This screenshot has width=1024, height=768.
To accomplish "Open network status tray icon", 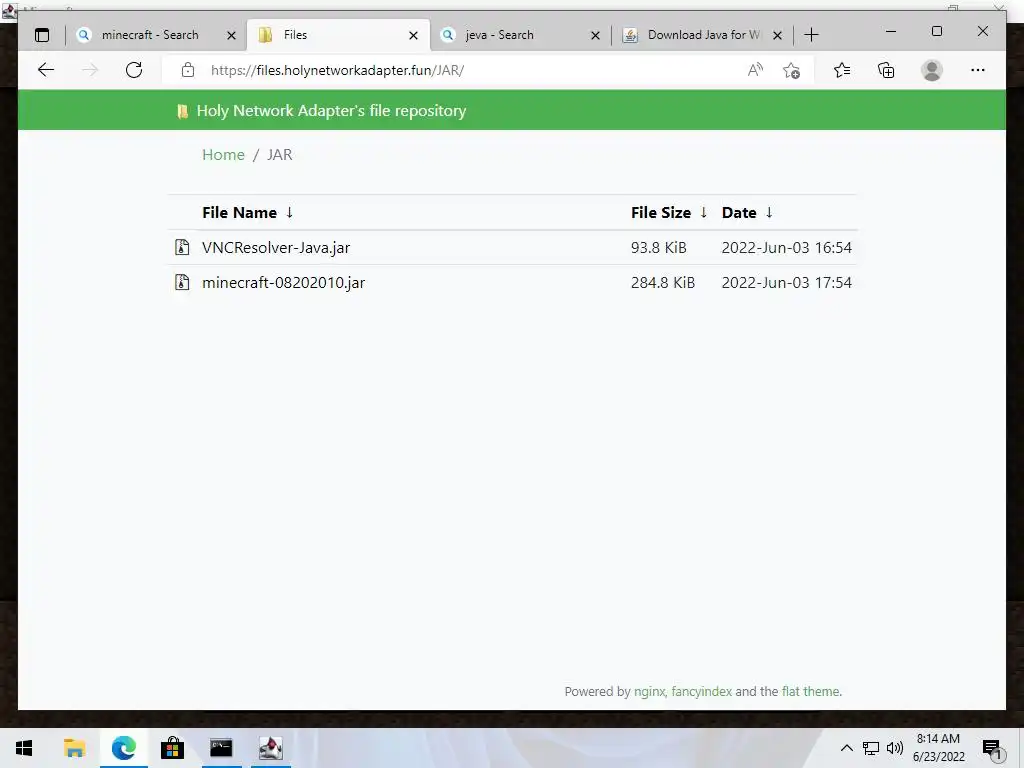I will (871, 748).
